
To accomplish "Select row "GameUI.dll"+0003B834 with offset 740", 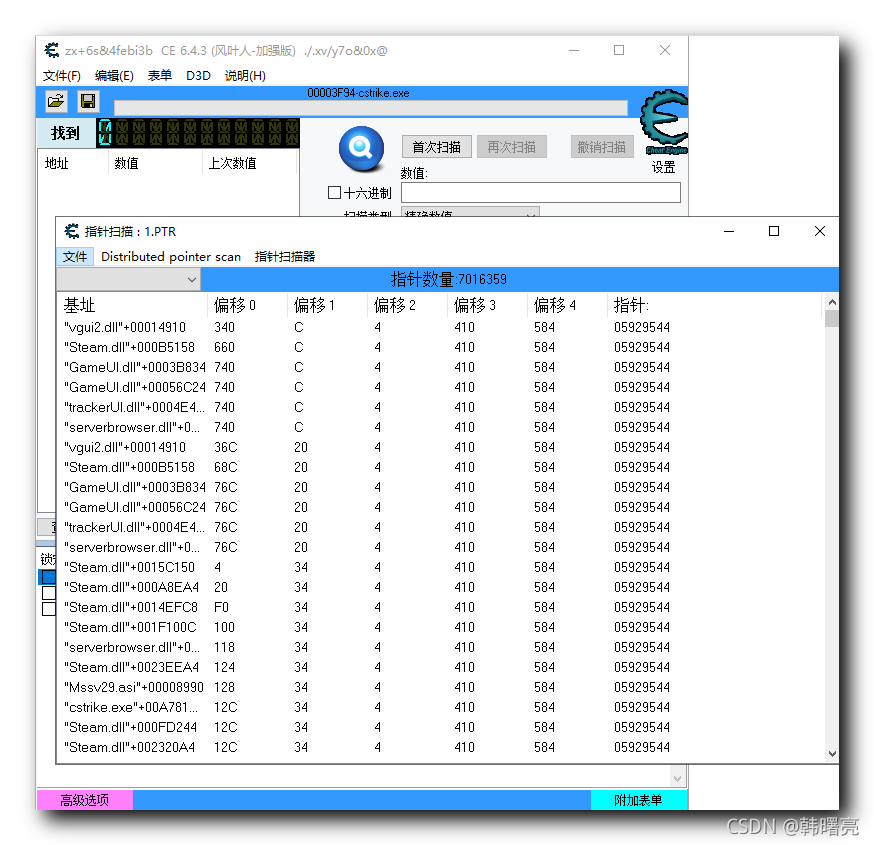I will (x=440, y=367).
